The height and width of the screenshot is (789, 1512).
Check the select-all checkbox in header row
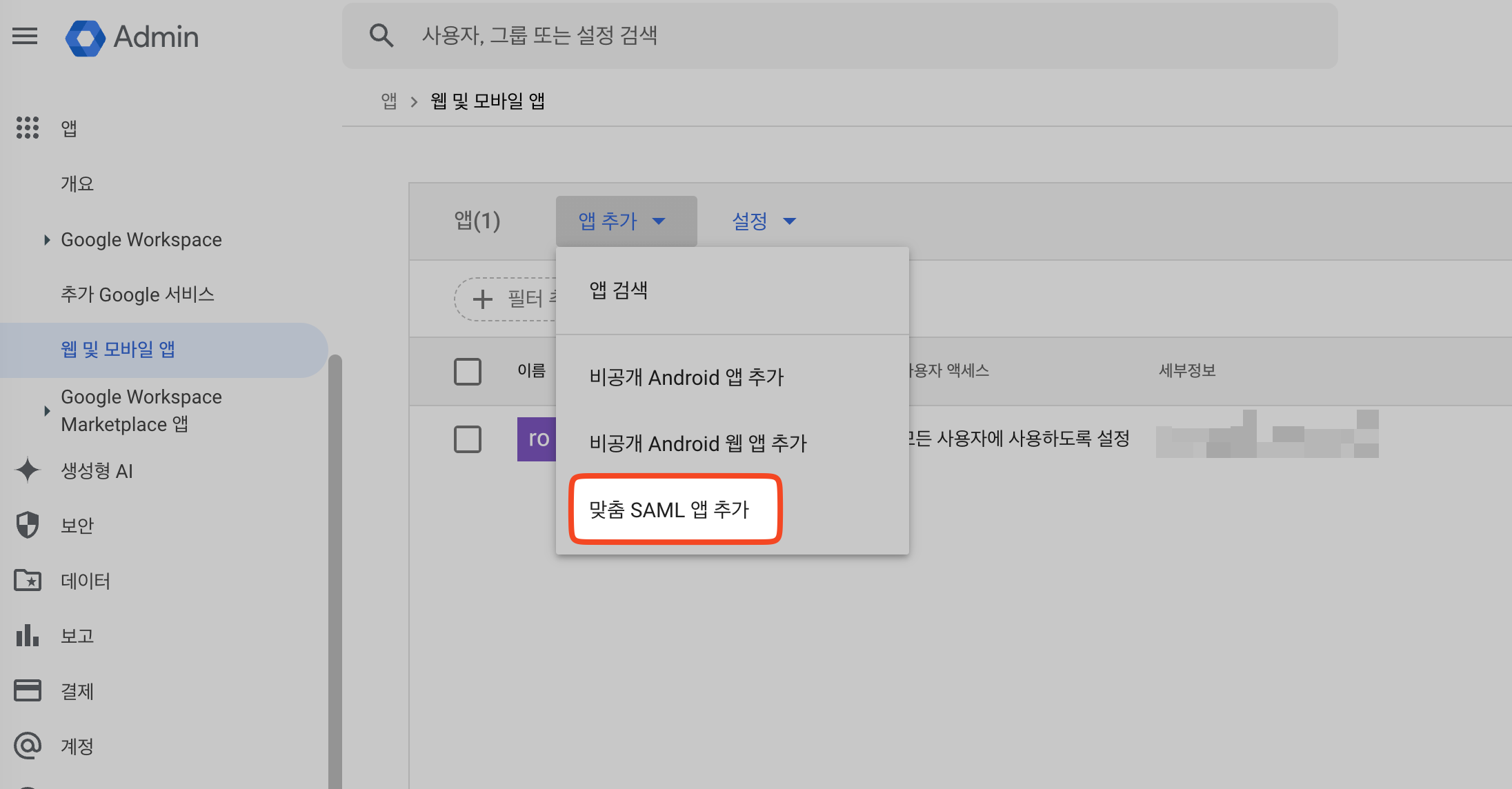click(468, 371)
